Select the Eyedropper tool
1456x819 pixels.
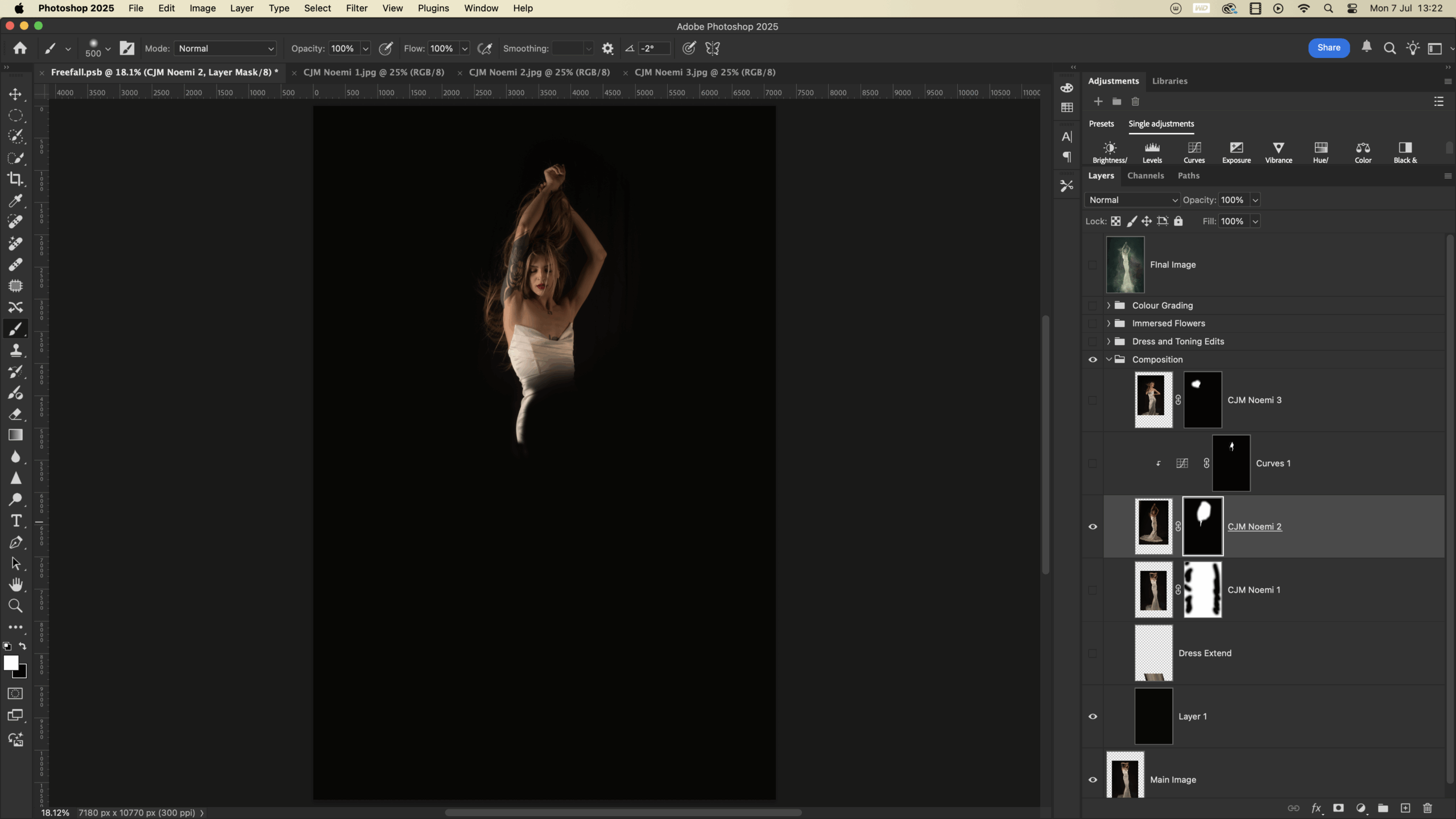tap(15, 201)
